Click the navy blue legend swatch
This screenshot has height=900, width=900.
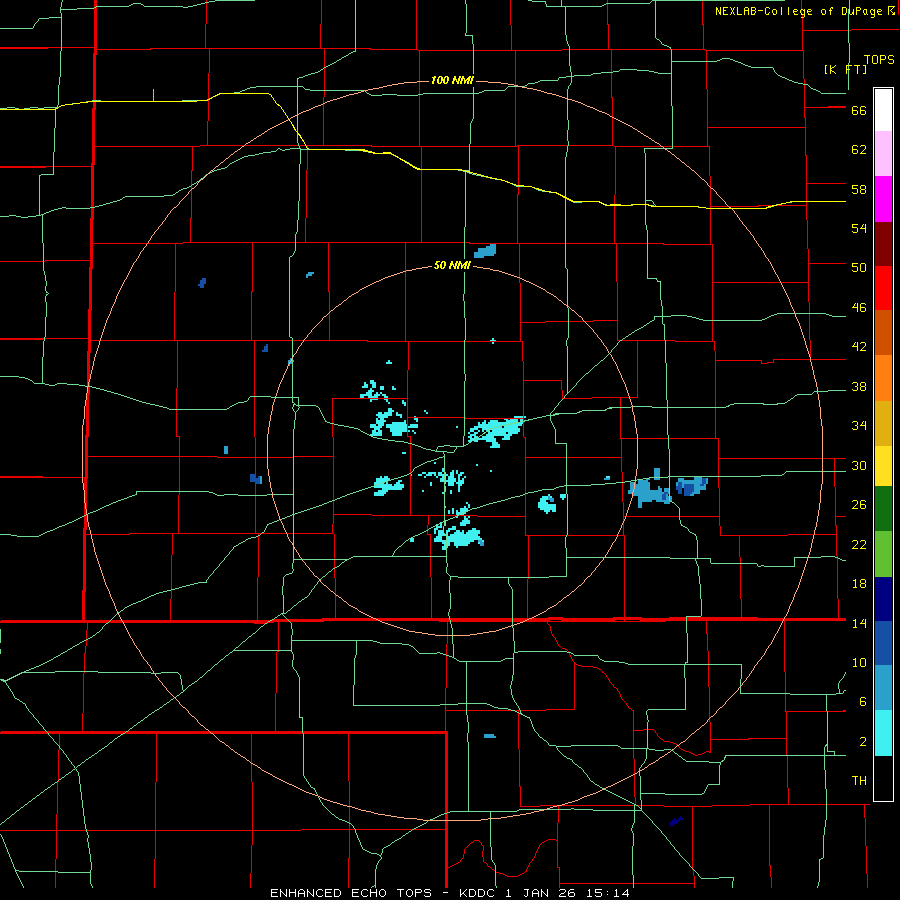883,599
